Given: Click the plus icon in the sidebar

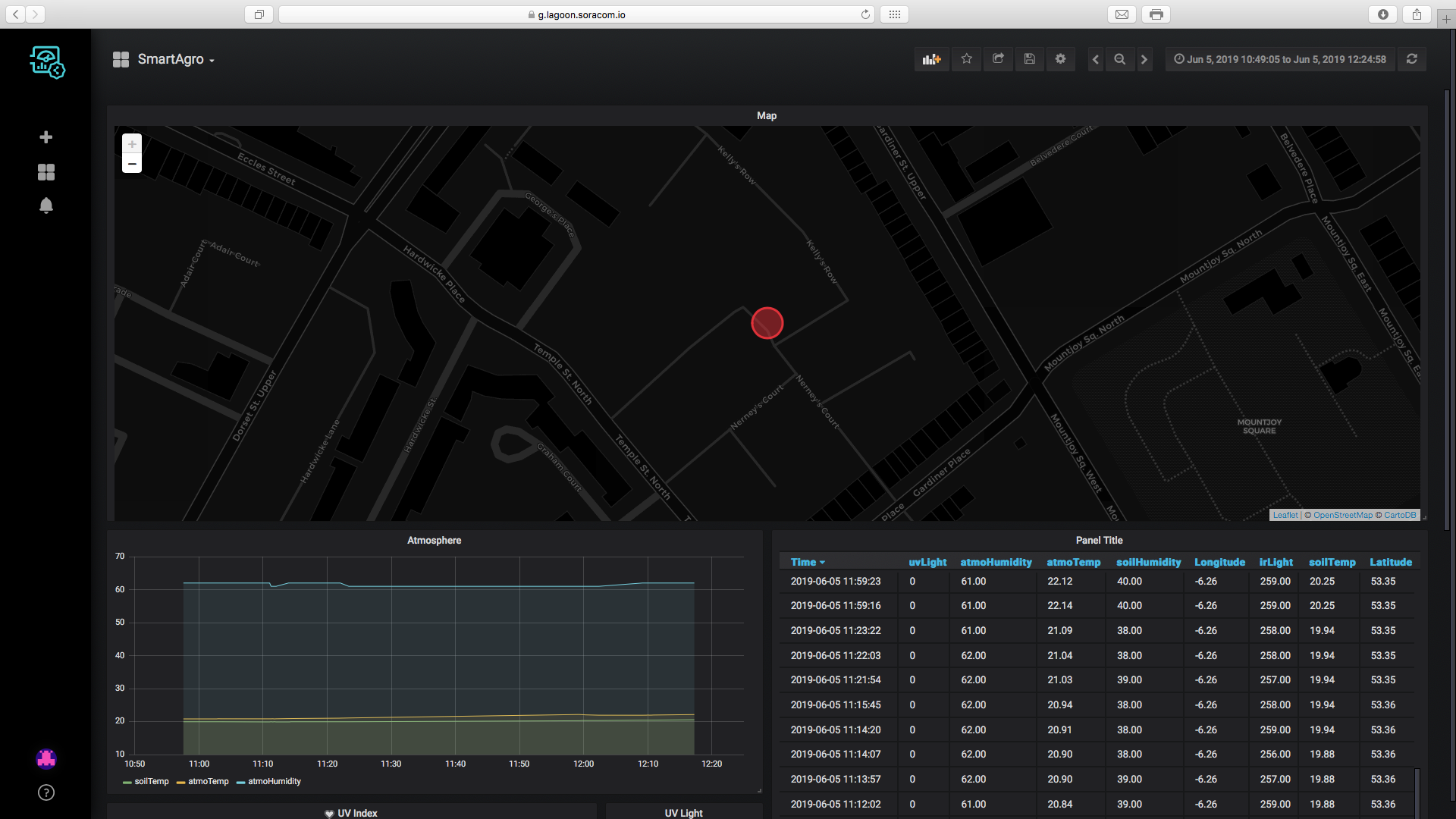Looking at the screenshot, I should point(45,137).
